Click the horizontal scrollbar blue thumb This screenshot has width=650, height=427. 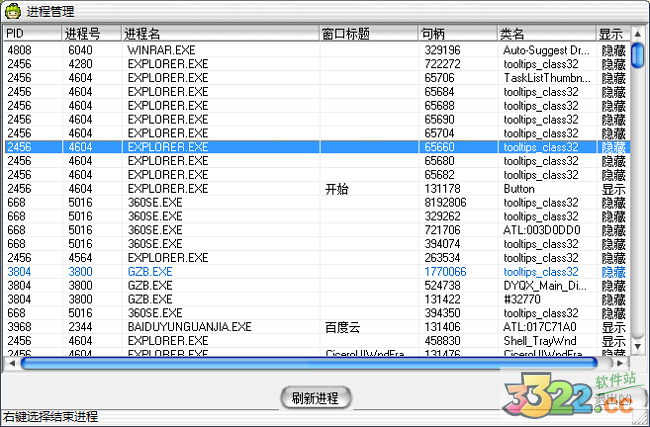(x=309, y=364)
